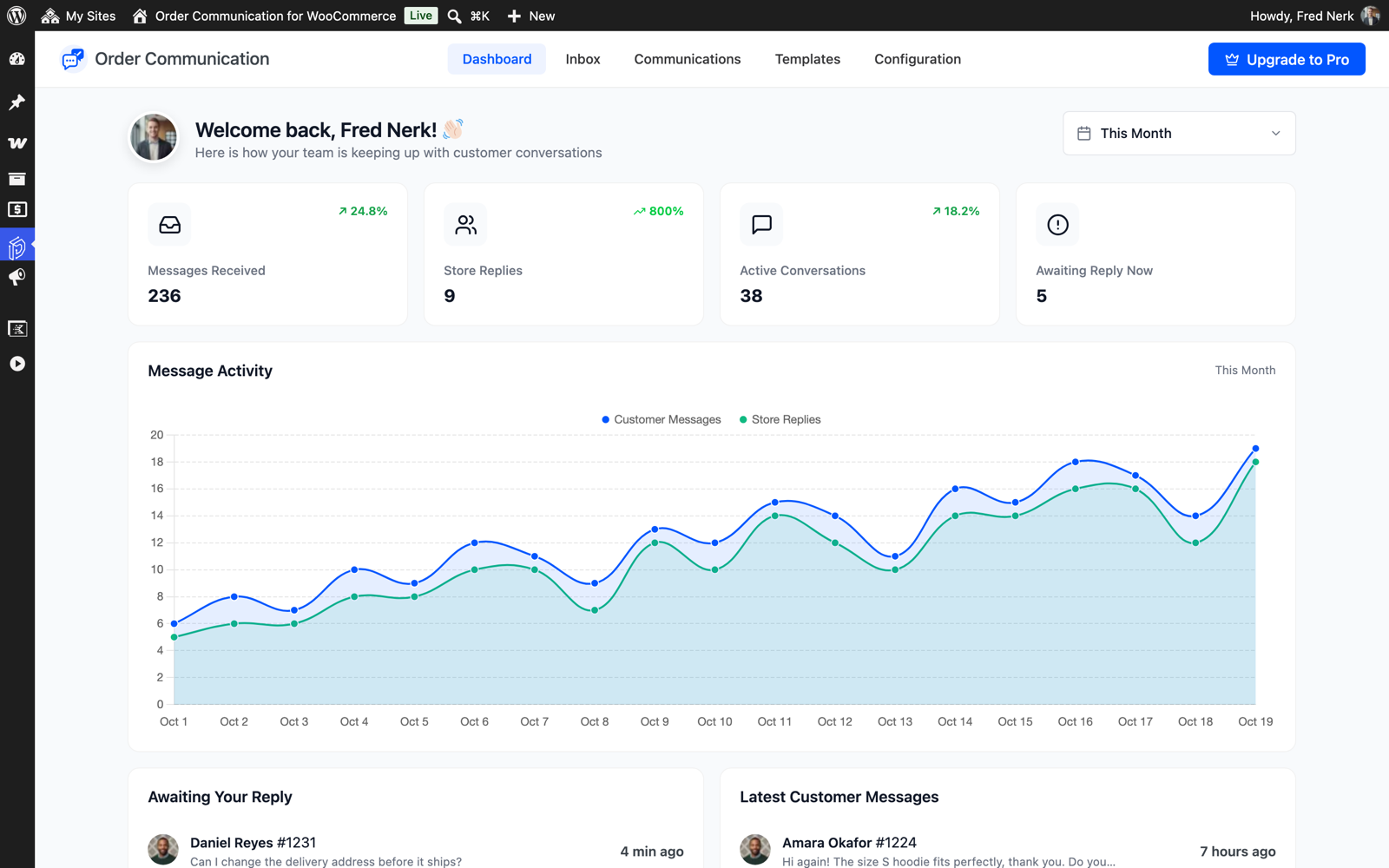Click the 38 Active Conversations value

click(751, 296)
